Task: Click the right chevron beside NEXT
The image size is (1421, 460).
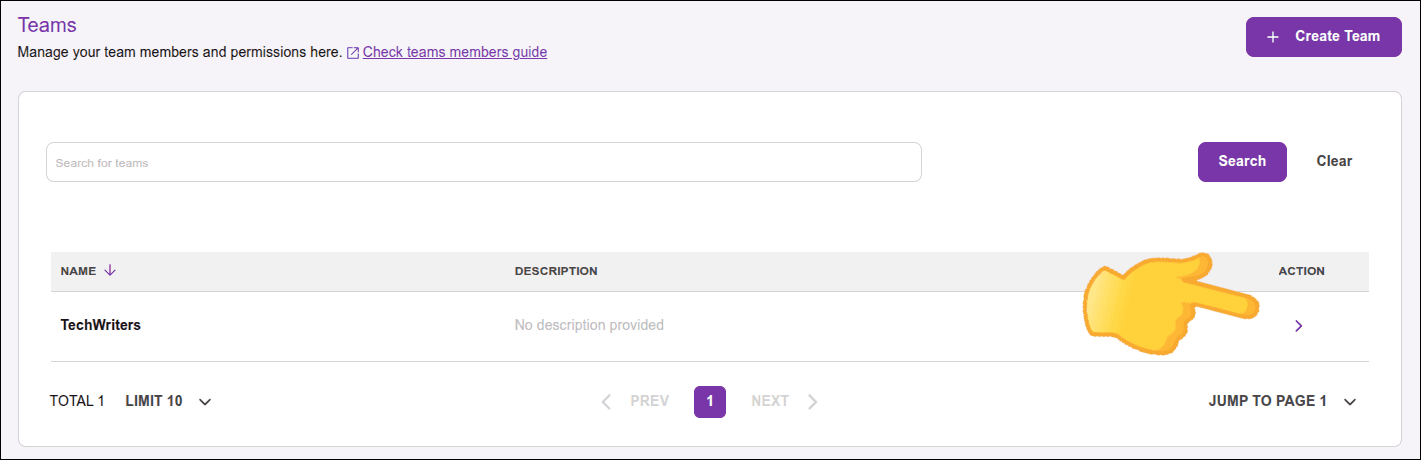Action: [813, 402]
